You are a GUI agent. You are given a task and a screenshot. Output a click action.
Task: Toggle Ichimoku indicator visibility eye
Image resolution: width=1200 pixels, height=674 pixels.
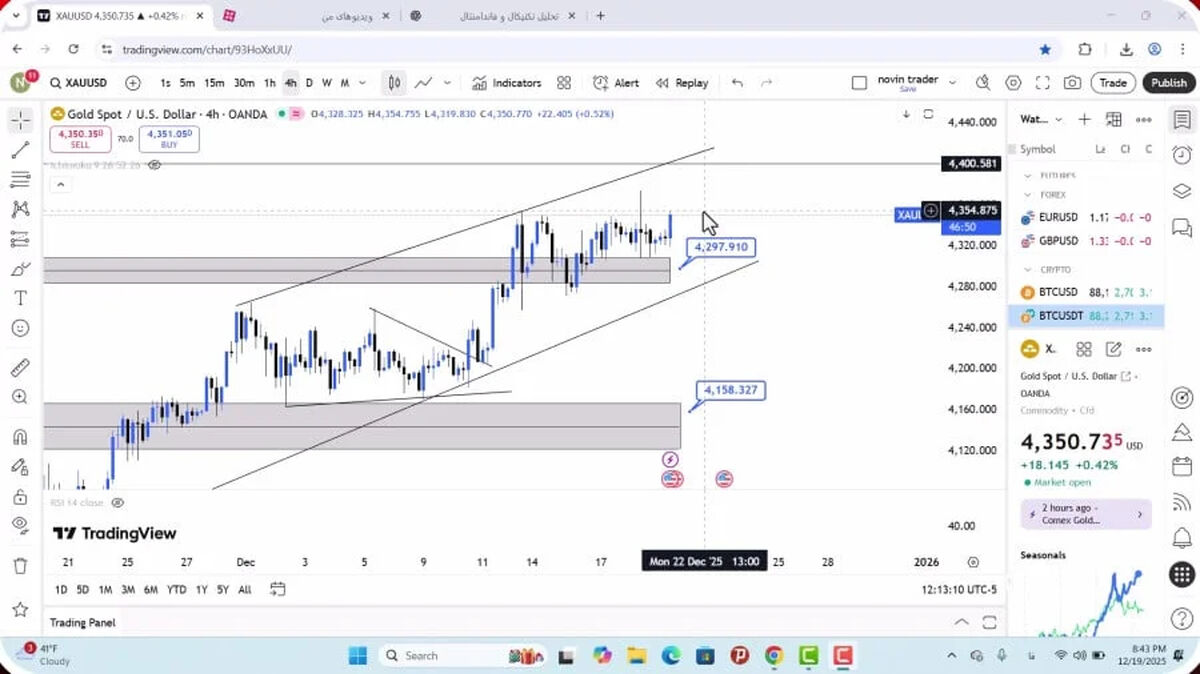155,165
